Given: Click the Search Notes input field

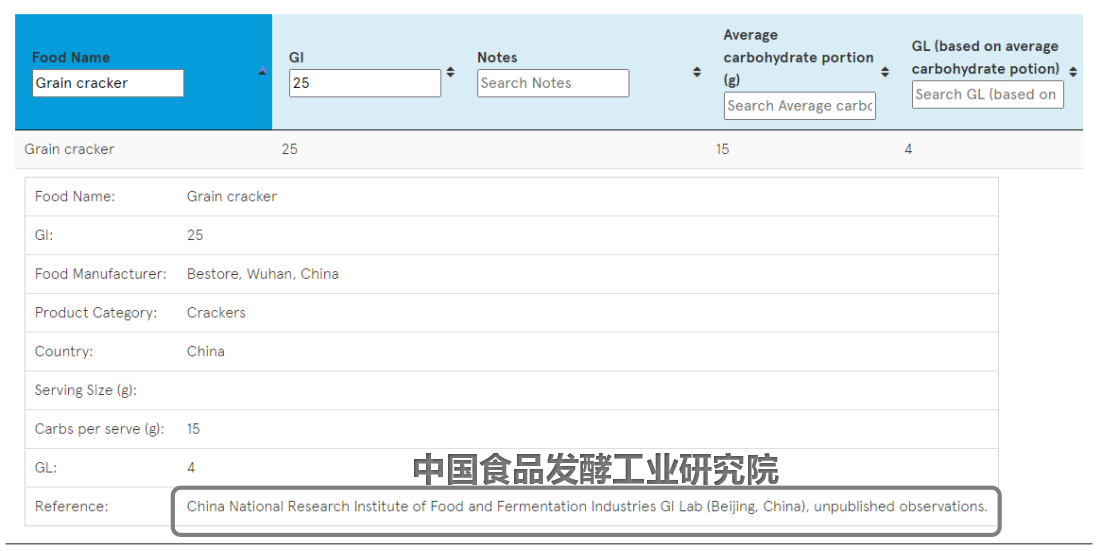Looking at the screenshot, I should 553,83.
